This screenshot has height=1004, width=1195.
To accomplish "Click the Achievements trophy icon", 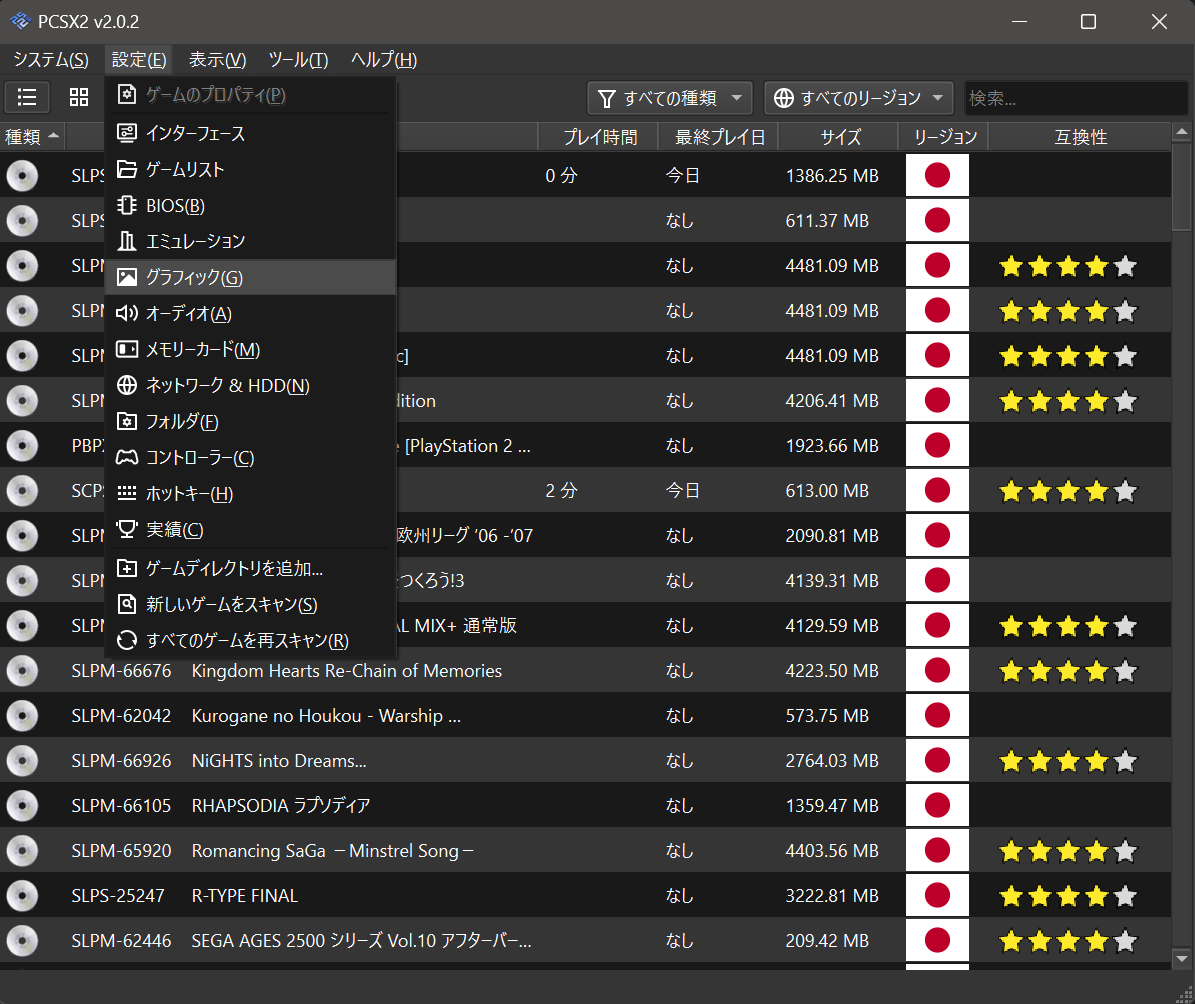I will pyautogui.click(x=127, y=529).
